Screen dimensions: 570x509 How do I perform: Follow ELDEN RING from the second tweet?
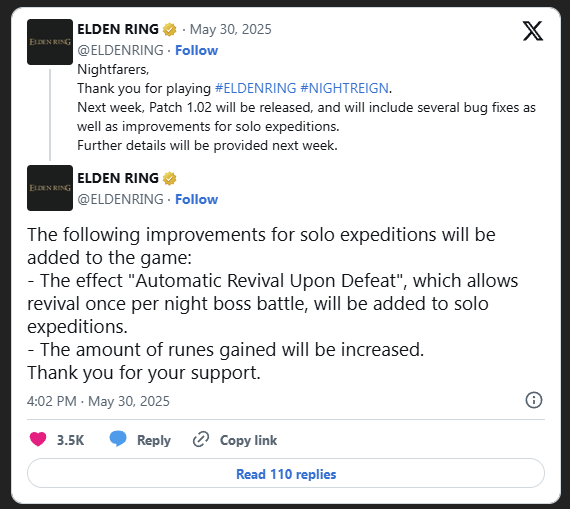(196, 199)
